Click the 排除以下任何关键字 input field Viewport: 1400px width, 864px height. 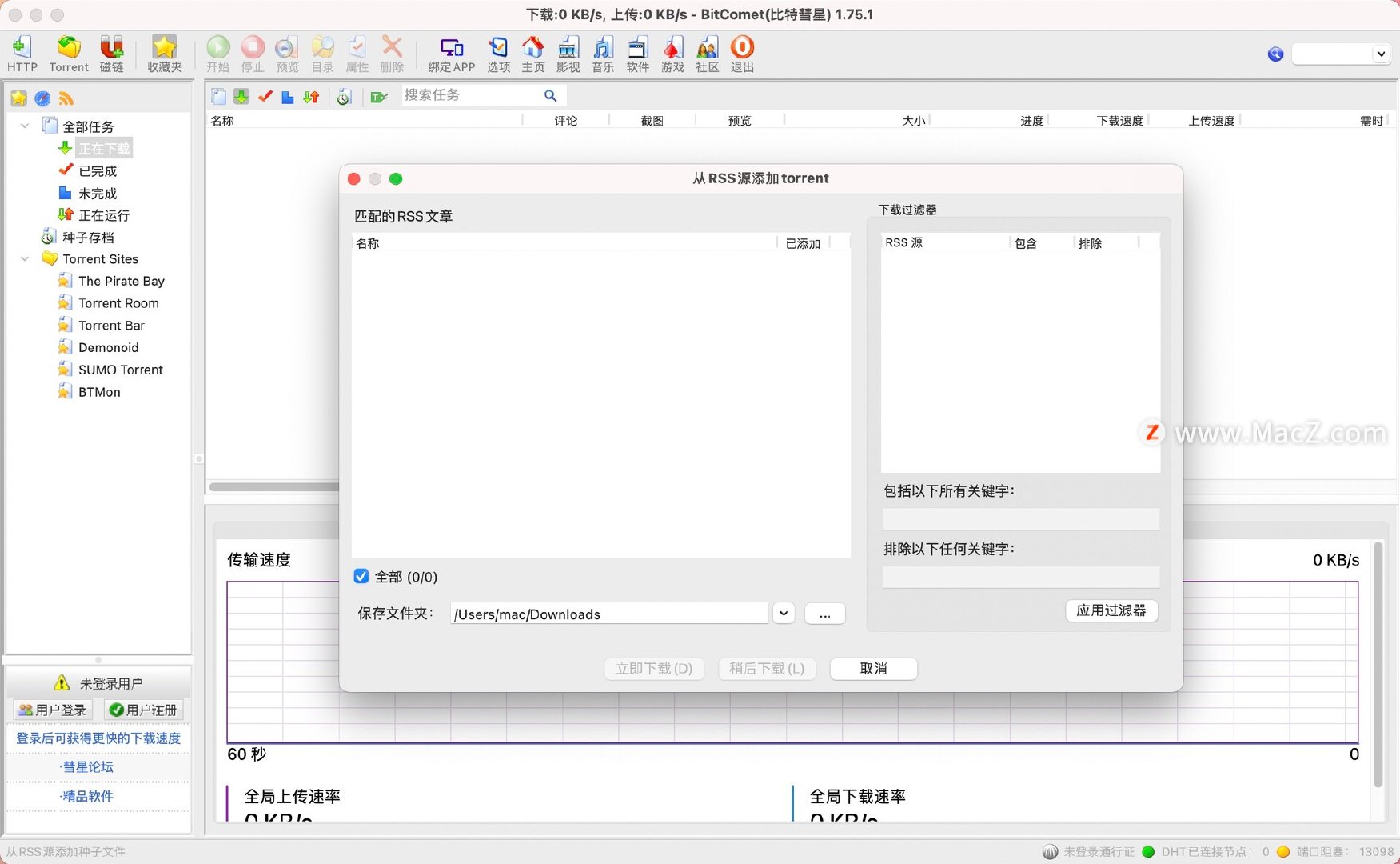coord(1020,577)
